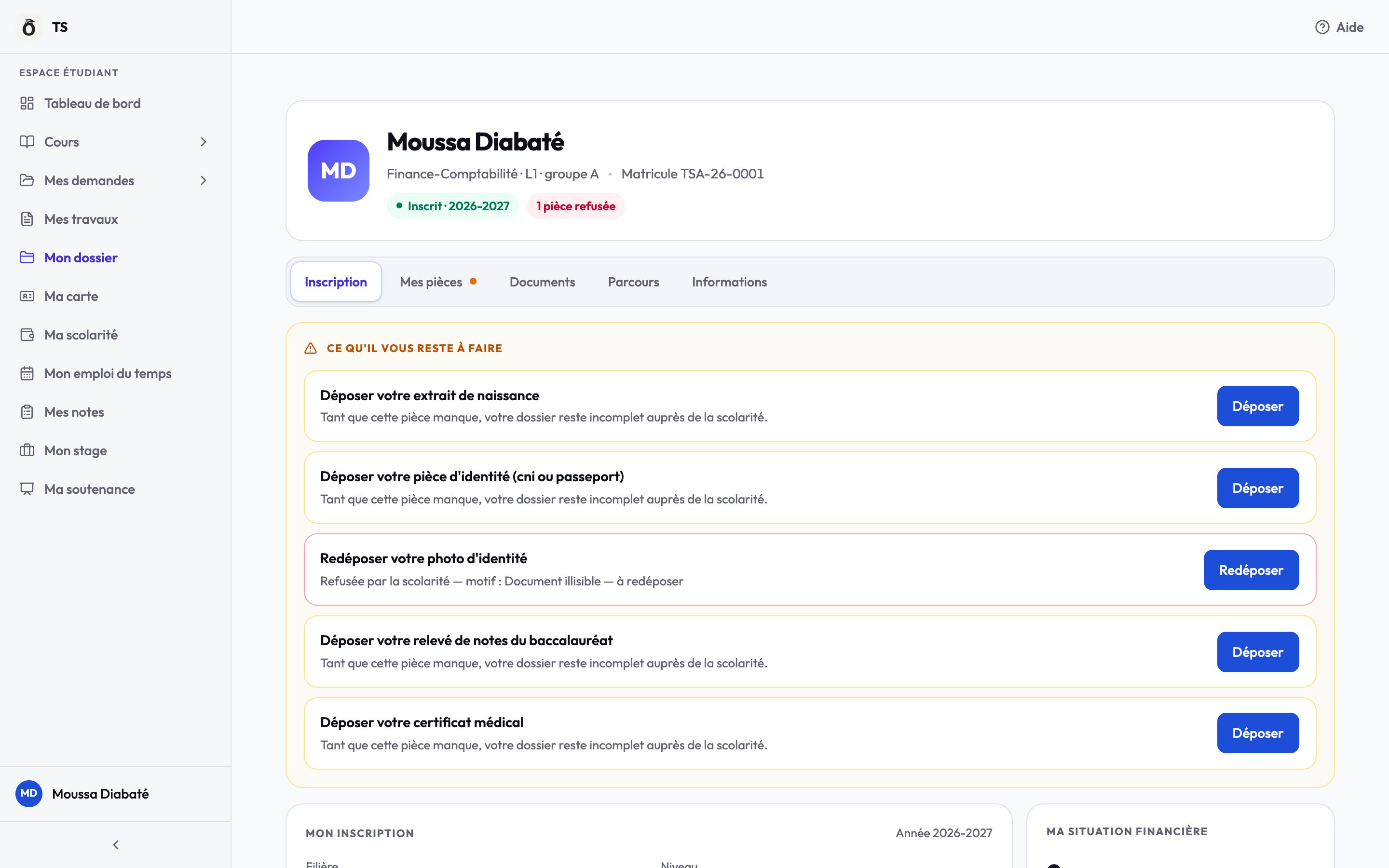Switch to the Inscription tab
1389x868 pixels.
336,282
